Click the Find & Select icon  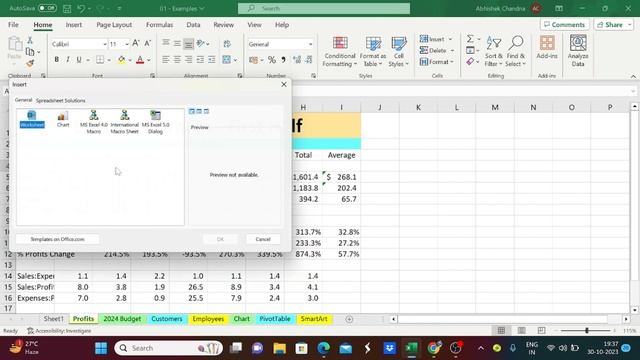tap(516, 52)
